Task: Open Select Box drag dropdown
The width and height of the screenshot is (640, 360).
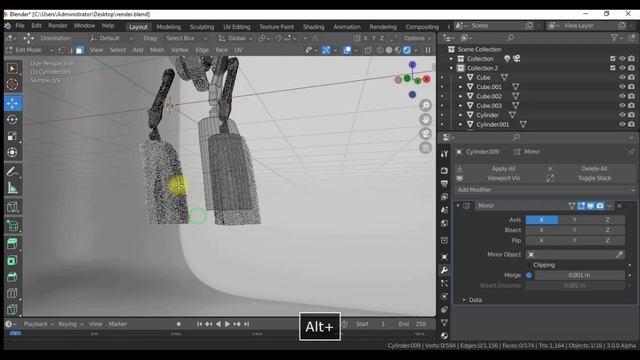Action: (186, 38)
